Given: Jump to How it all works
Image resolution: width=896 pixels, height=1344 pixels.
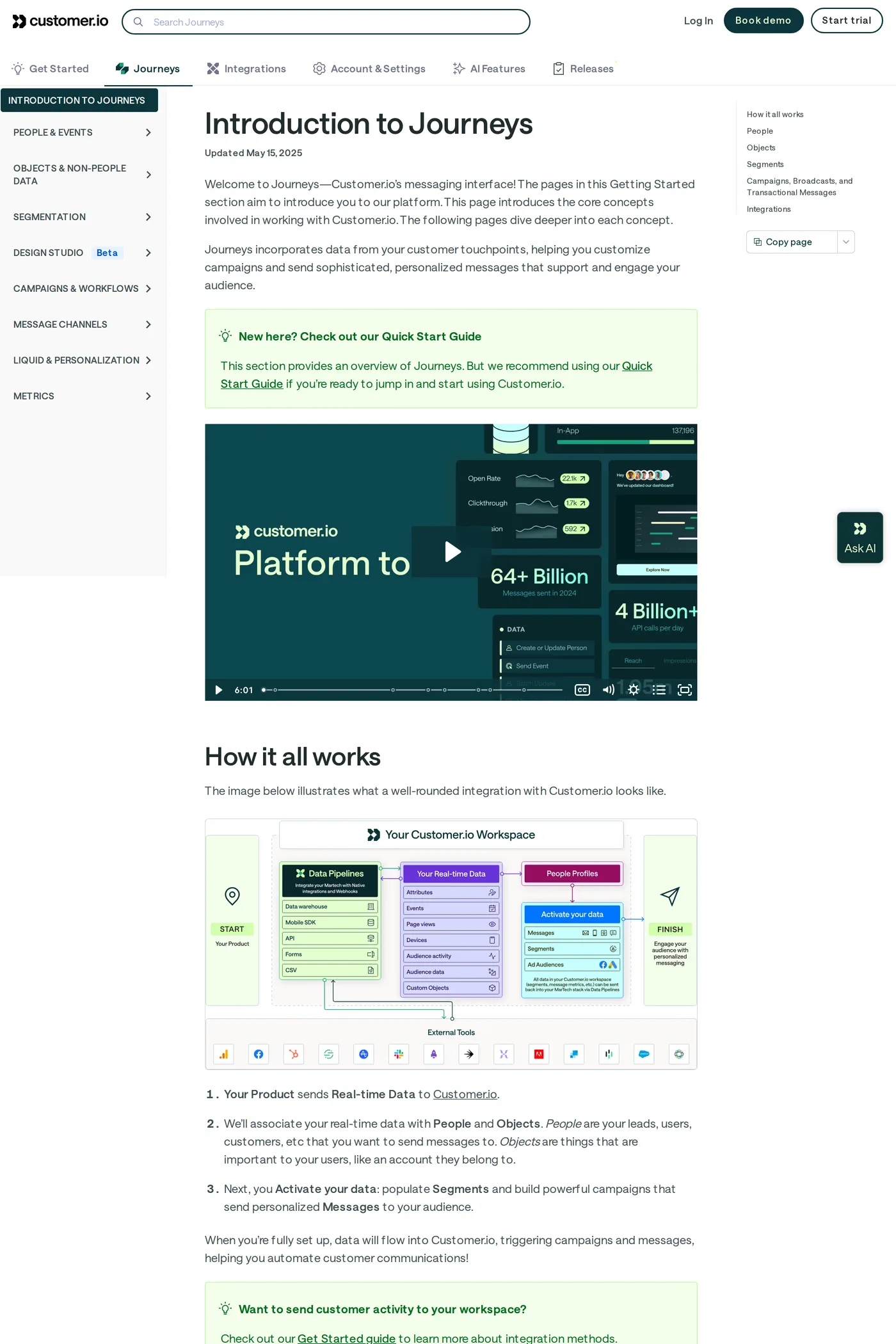Looking at the screenshot, I should (x=775, y=115).
